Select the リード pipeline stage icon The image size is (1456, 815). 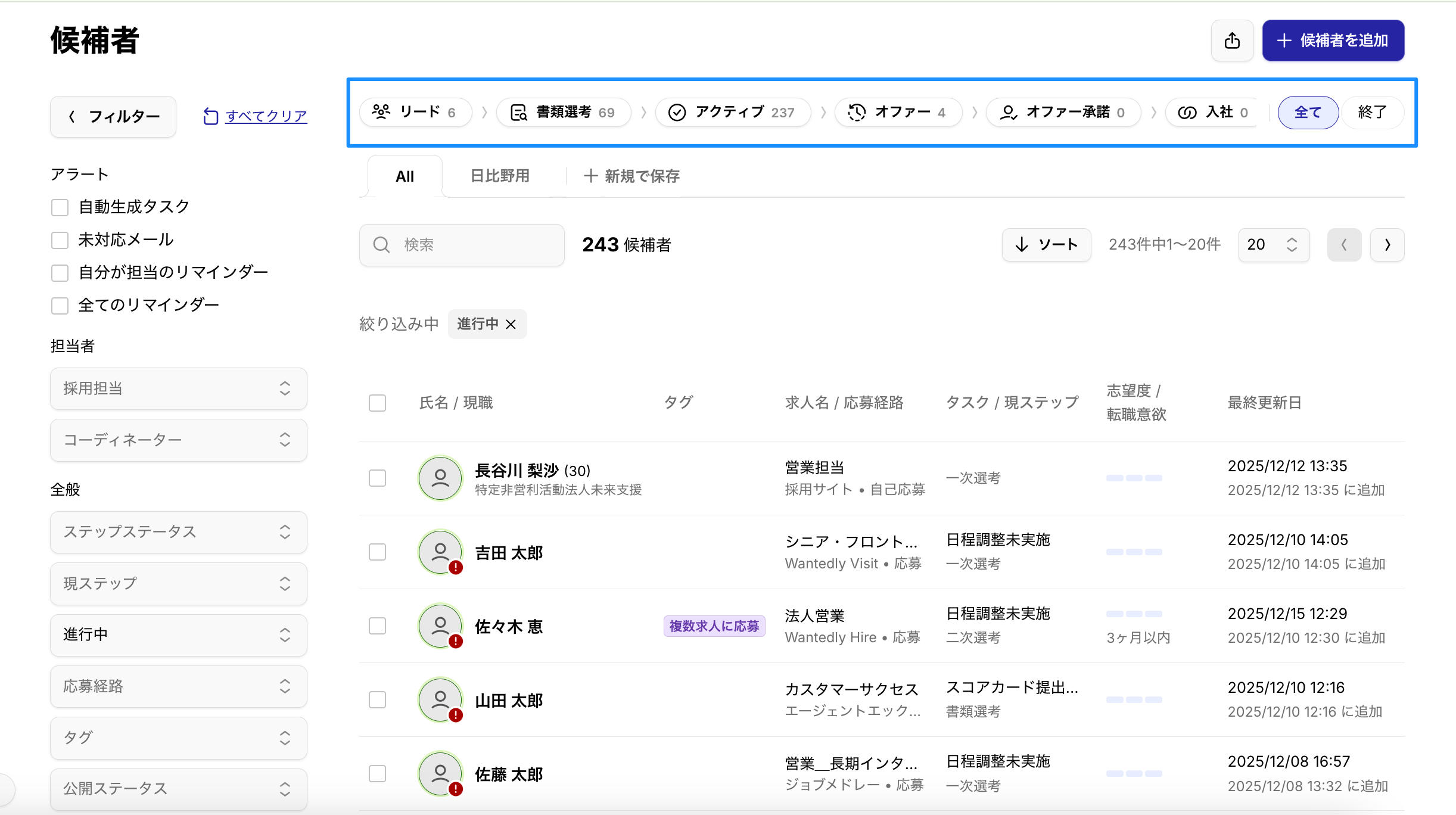pyautogui.click(x=381, y=112)
